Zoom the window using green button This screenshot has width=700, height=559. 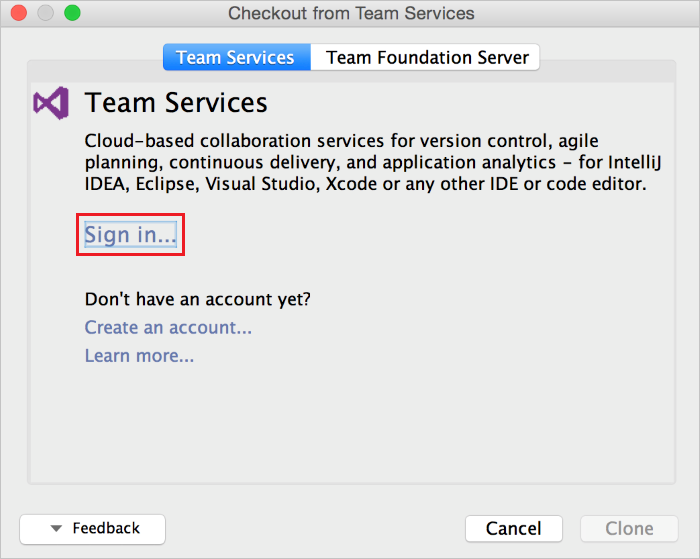tap(72, 14)
